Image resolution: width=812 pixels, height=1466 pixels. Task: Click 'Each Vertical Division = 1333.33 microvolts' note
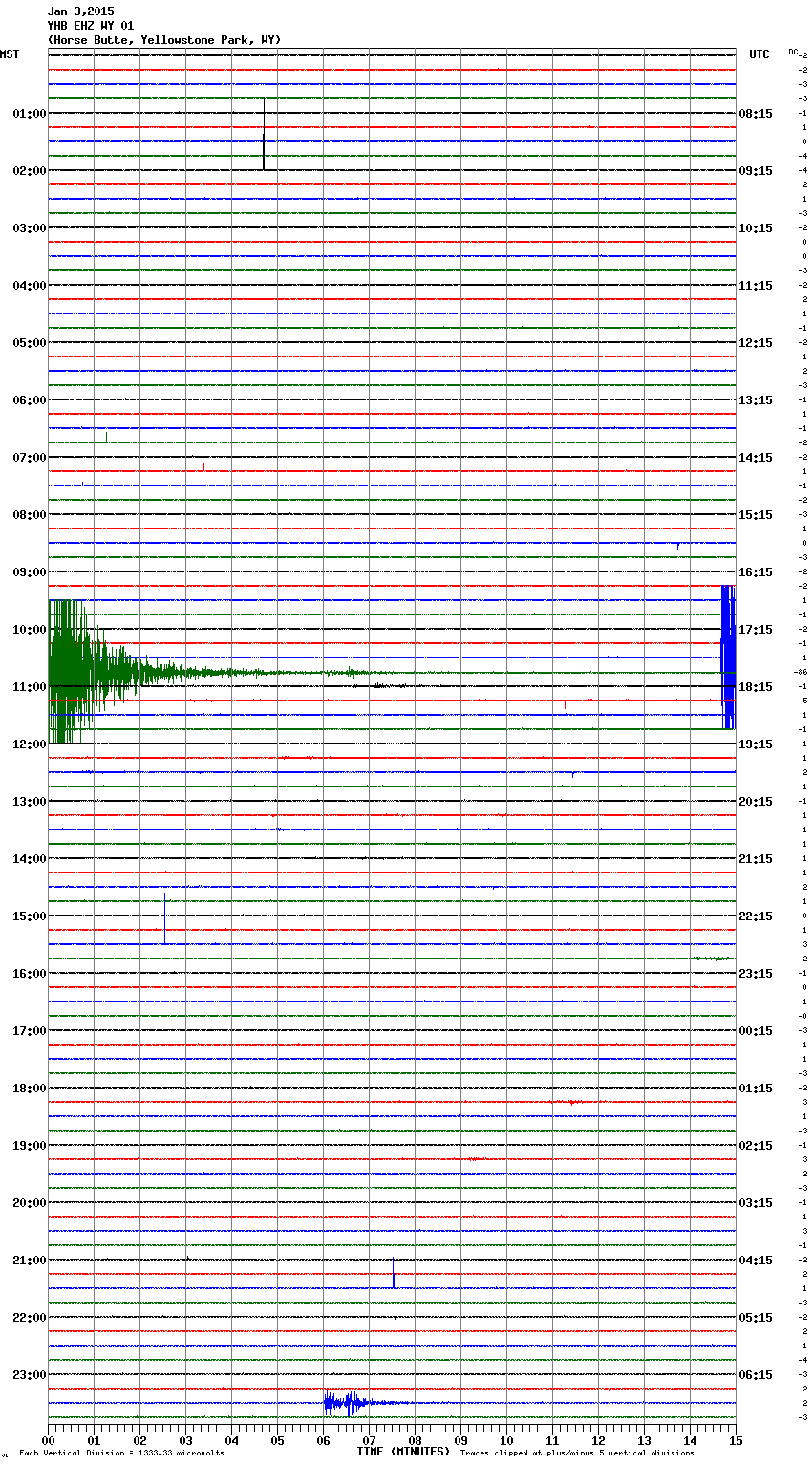[121, 1454]
